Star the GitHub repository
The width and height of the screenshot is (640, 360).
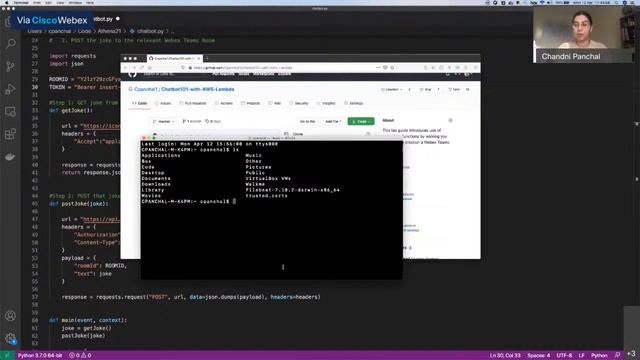pos(426,89)
